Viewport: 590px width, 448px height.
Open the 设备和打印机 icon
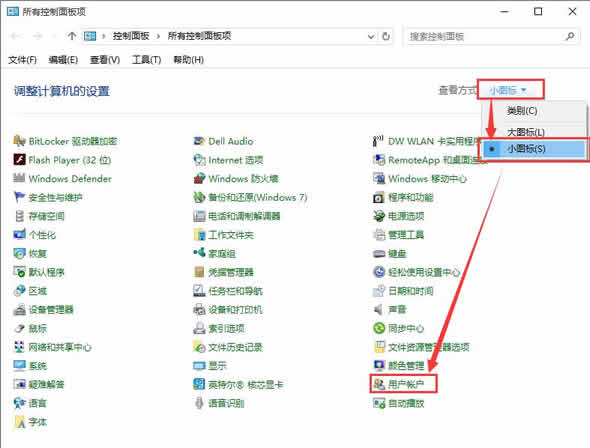click(x=199, y=310)
